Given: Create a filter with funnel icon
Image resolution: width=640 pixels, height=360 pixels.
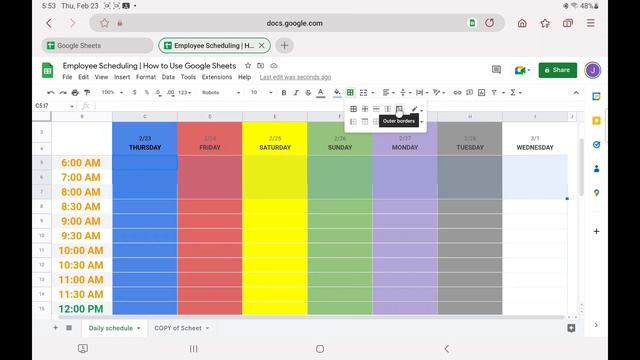Looking at the screenshot, I should click(494, 93).
